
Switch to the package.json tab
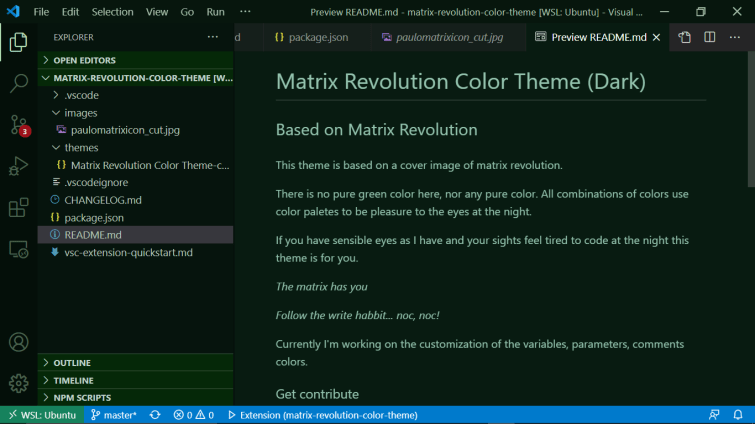click(317, 37)
